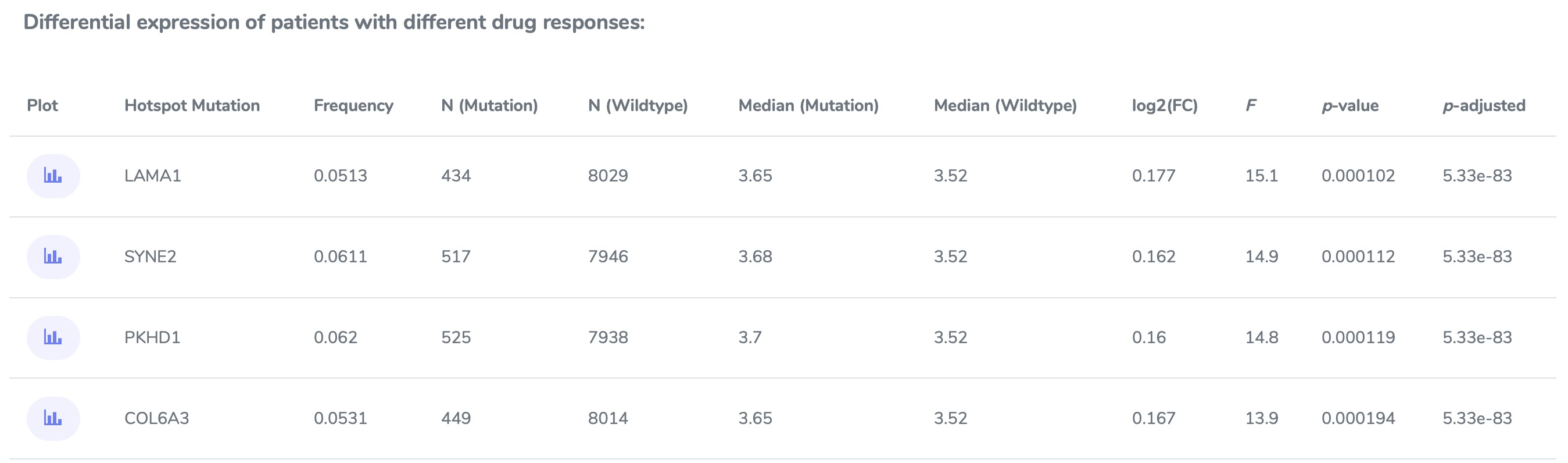Sort by p-value column header
1568x463 pixels.
(x=1349, y=105)
